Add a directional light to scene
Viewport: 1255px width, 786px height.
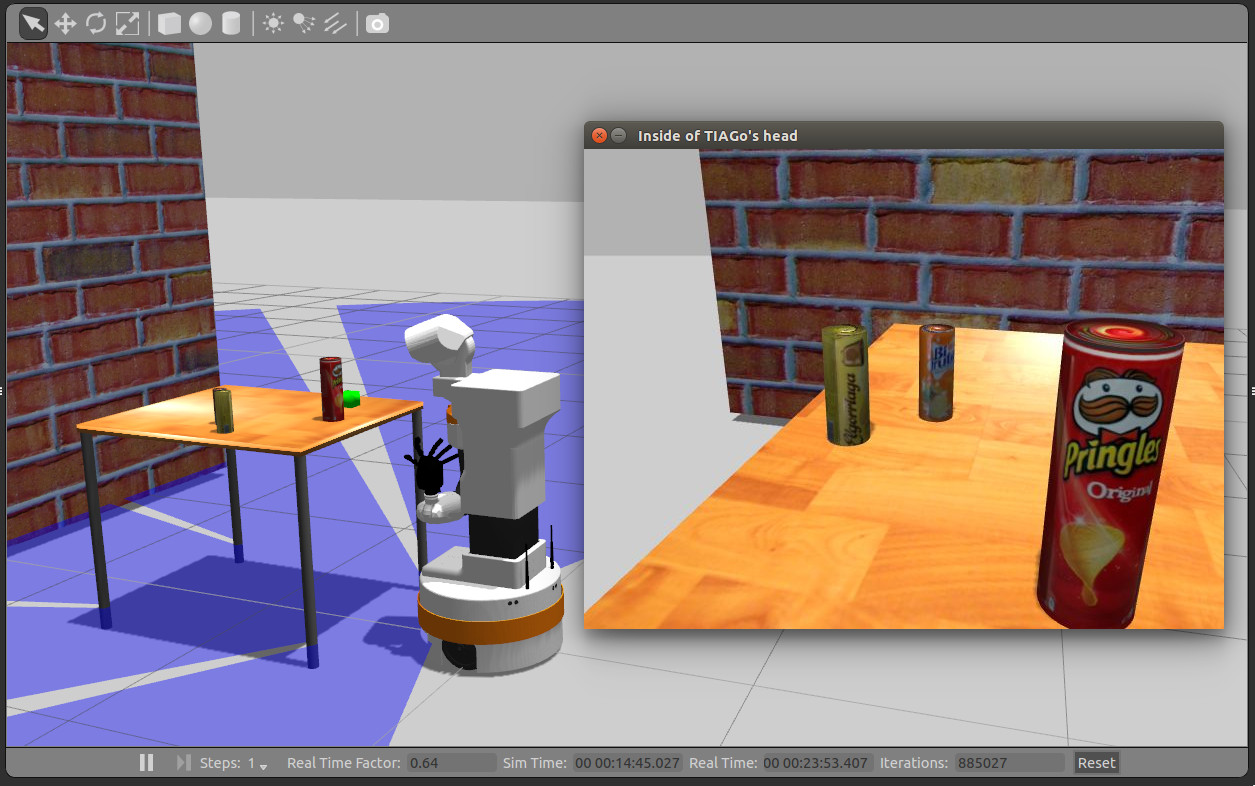(x=335, y=23)
